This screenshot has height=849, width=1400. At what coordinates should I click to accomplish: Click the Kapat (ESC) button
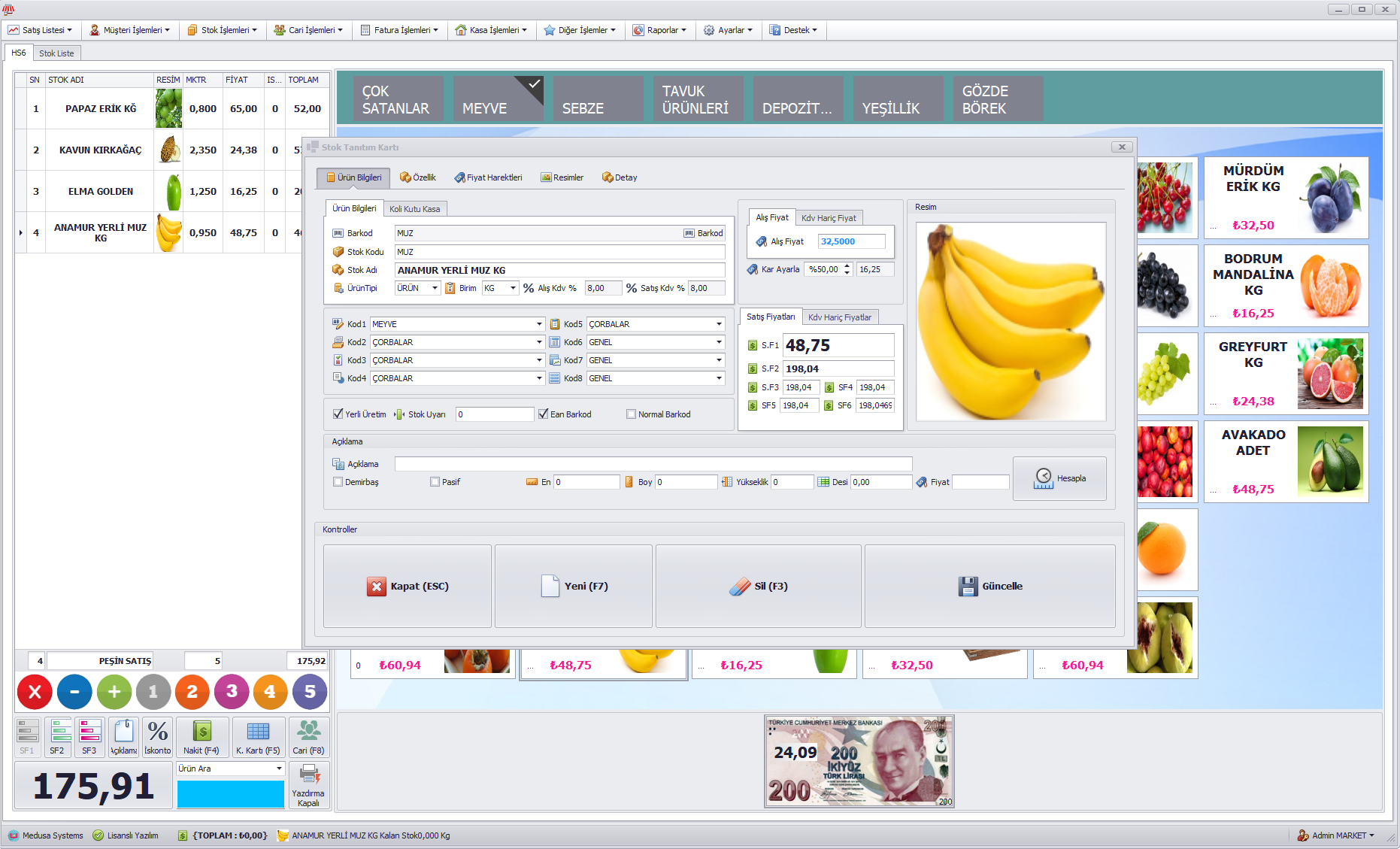coord(408,586)
